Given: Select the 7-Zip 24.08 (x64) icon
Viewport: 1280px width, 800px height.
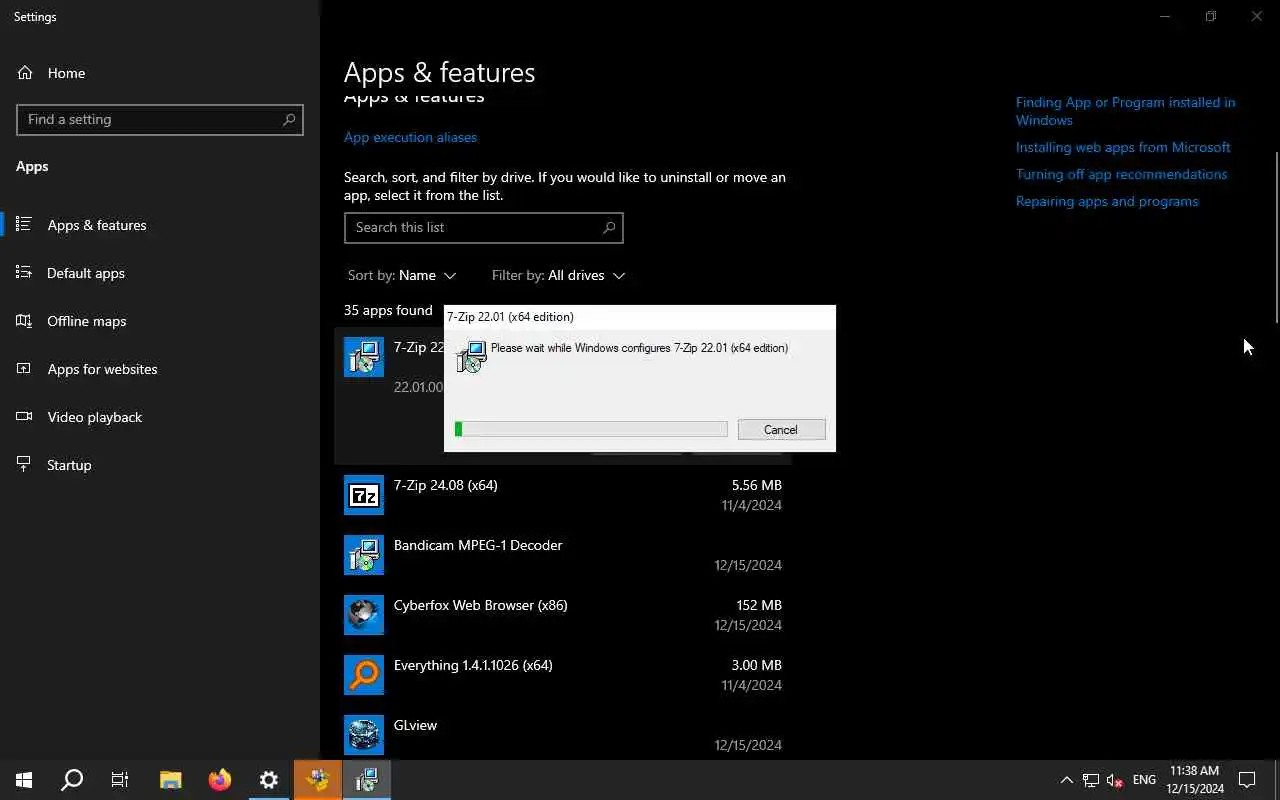Looking at the screenshot, I should click(364, 495).
